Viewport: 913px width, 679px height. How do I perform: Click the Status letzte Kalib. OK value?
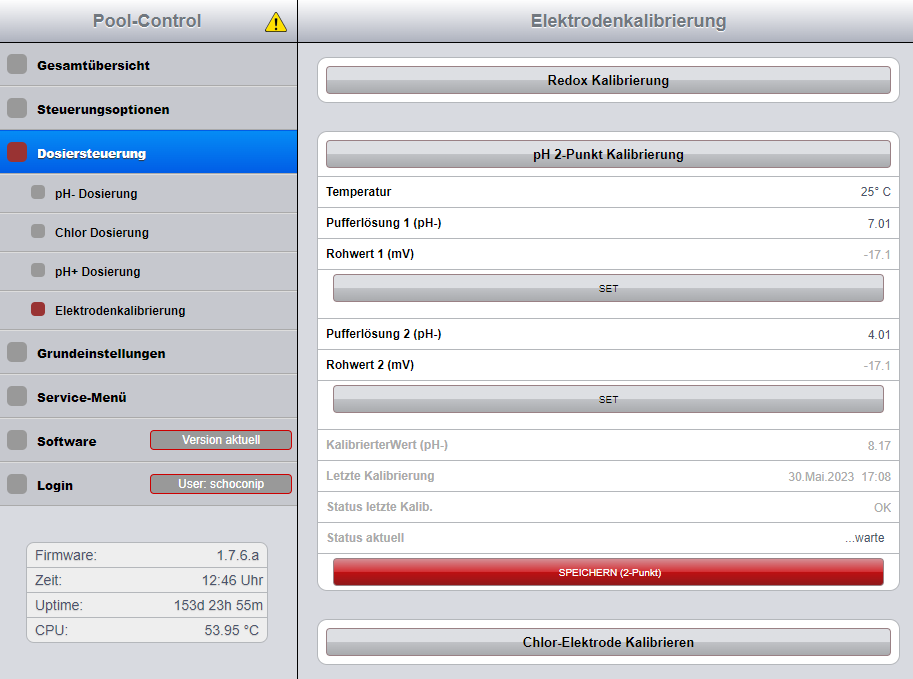[x=882, y=508]
